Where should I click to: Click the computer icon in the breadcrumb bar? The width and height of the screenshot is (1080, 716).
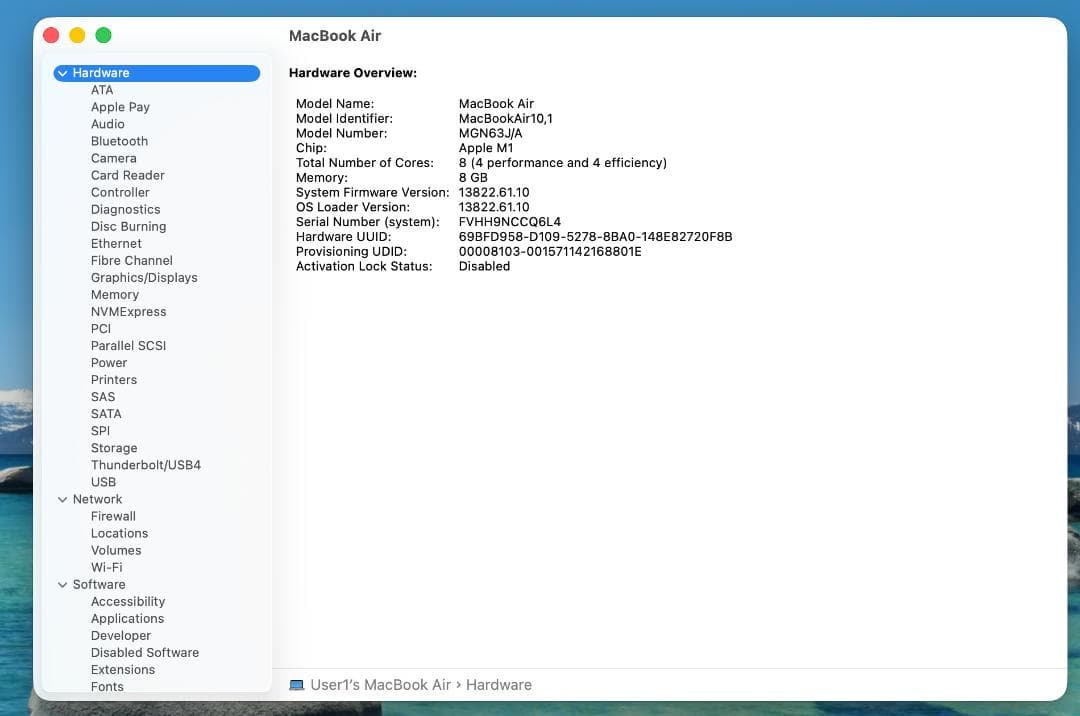tap(295, 684)
